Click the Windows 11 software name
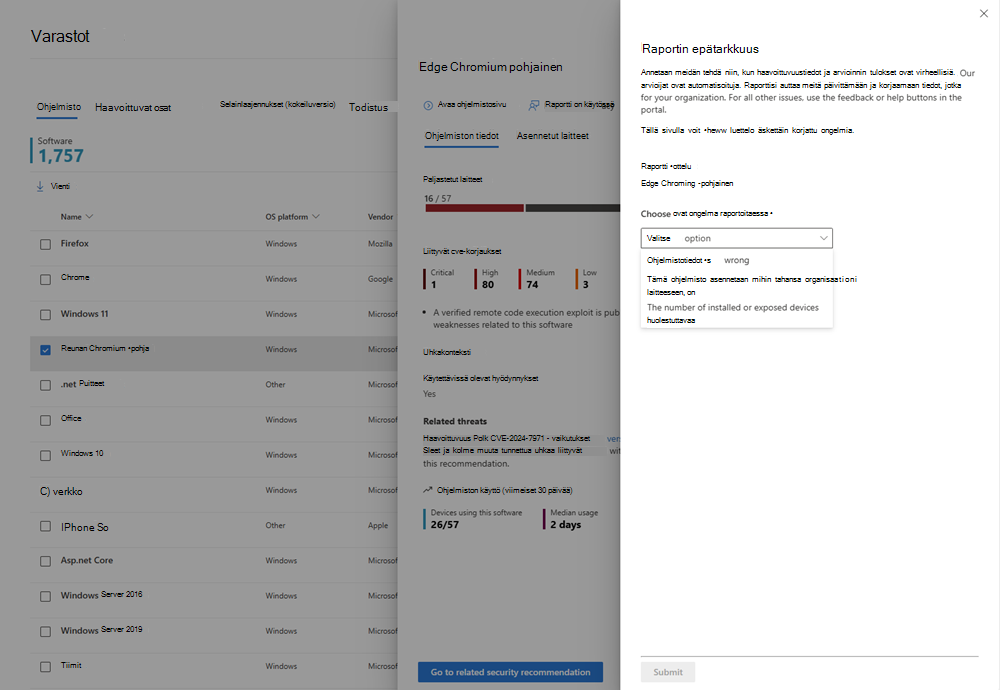1000x690 pixels. click(x=84, y=314)
